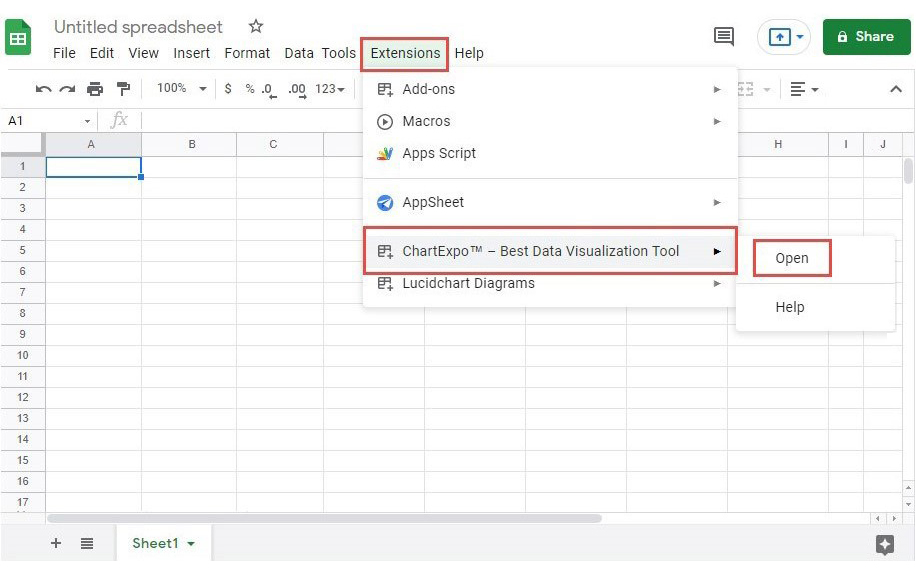Click the Lucidchart Diagrams add-on icon
916x574 pixels.
[x=385, y=284]
